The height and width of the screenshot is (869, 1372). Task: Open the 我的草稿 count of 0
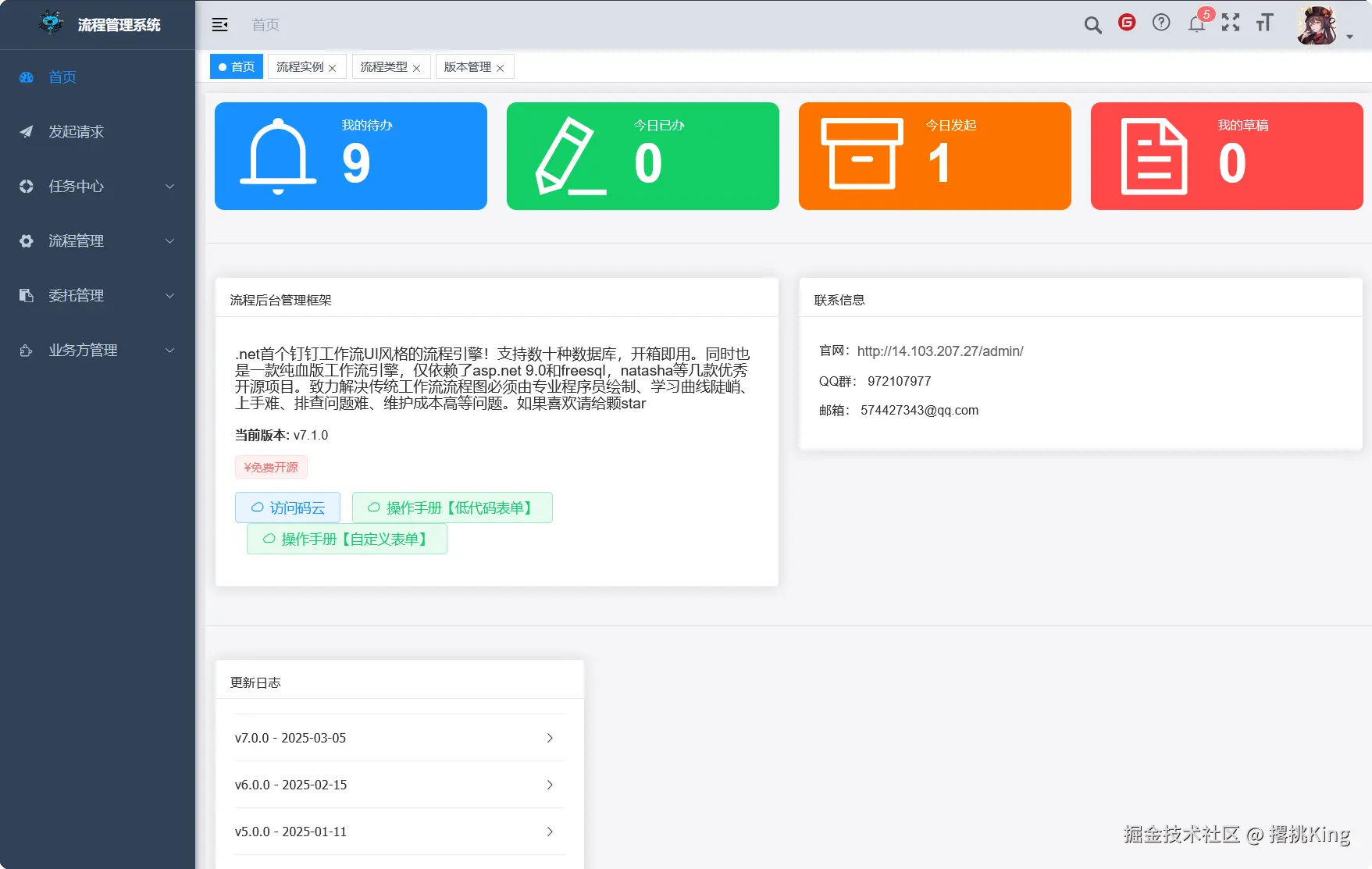click(x=1232, y=163)
